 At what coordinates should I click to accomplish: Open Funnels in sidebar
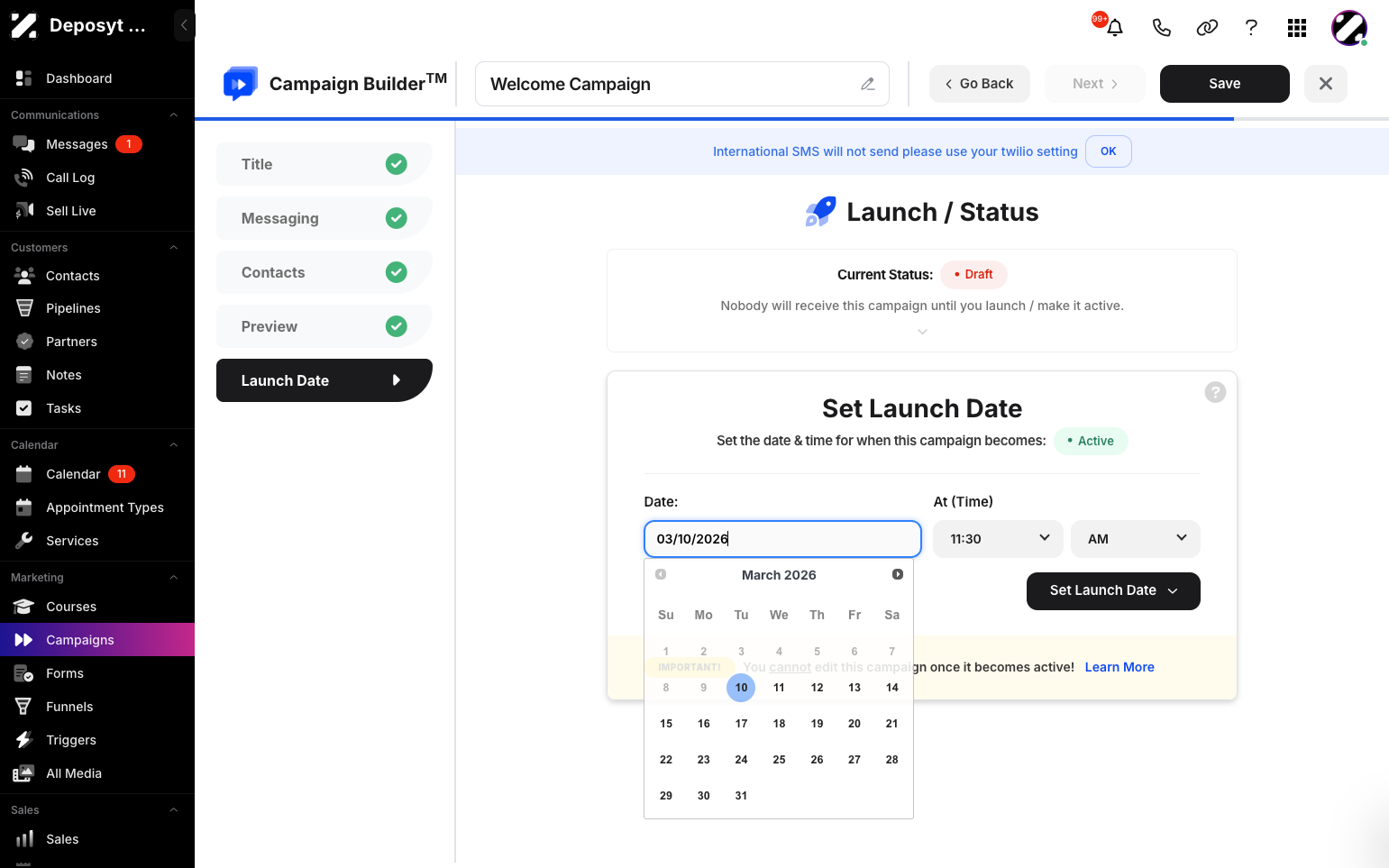click(97, 707)
